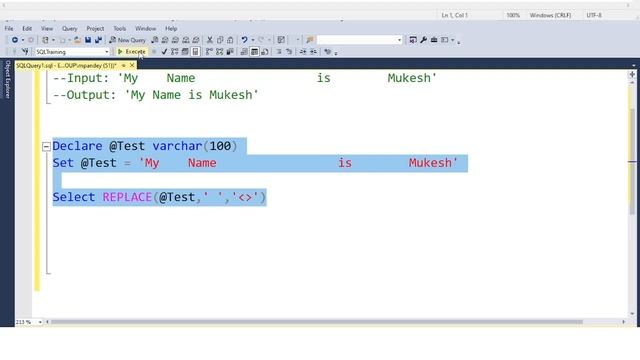Open the Object Explorer side tab
The image size is (640, 360).
[7, 79]
